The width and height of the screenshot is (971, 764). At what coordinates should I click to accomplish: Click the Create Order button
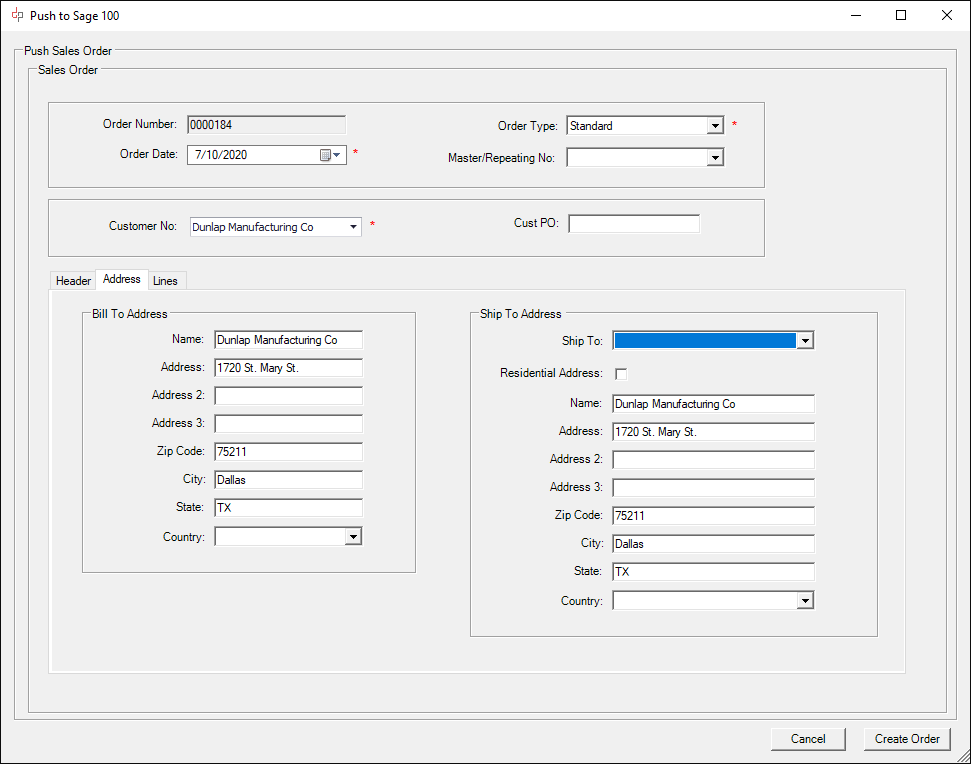(x=907, y=739)
